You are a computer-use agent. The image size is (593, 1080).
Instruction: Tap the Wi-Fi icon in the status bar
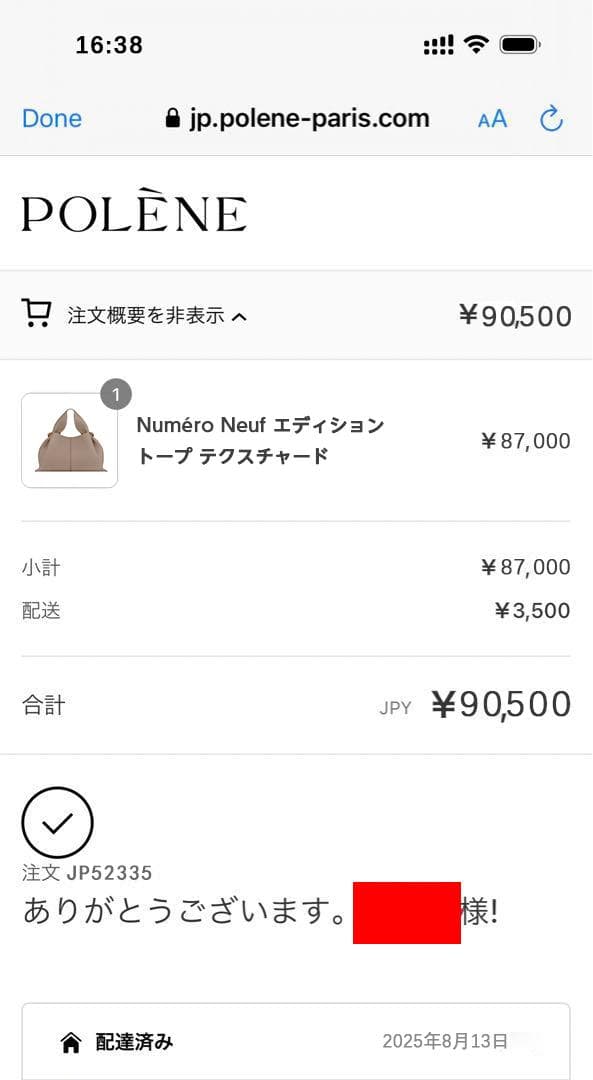[x=478, y=43]
